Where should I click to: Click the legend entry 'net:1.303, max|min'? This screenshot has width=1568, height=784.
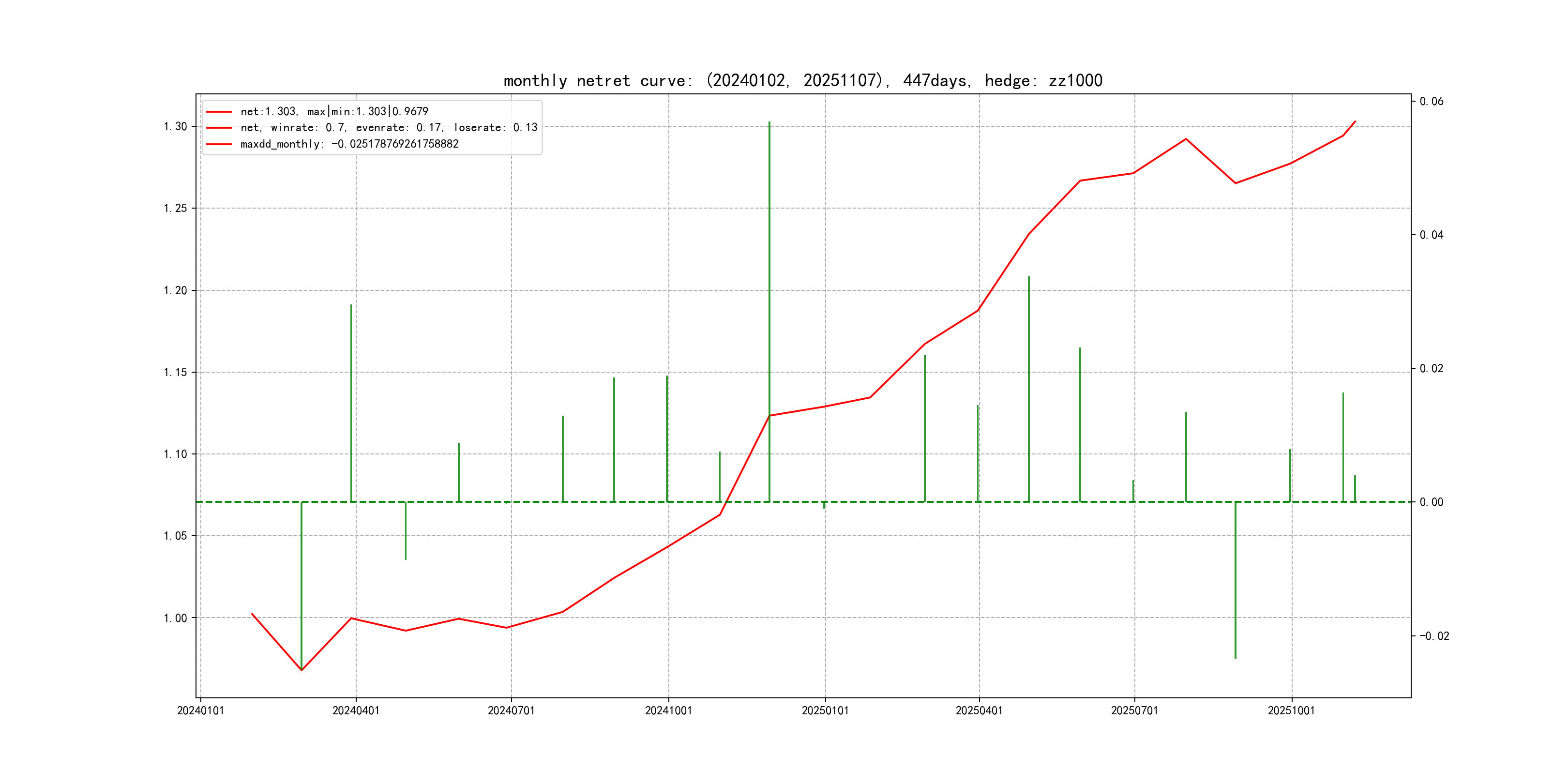(334, 111)
